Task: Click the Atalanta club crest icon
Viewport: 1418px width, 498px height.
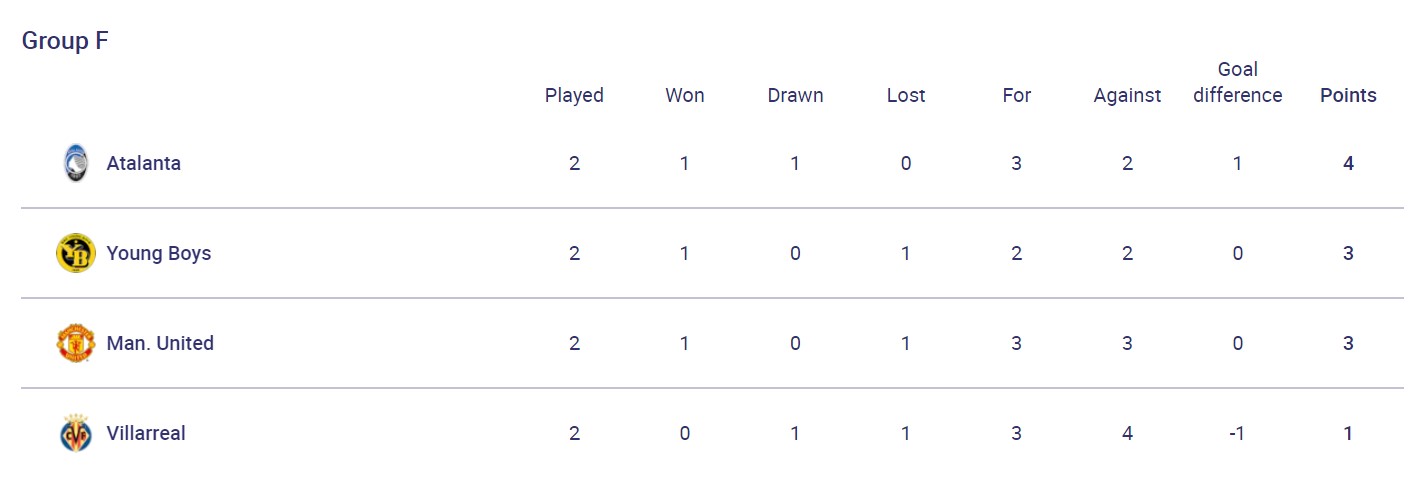Action: coord(75,163)
